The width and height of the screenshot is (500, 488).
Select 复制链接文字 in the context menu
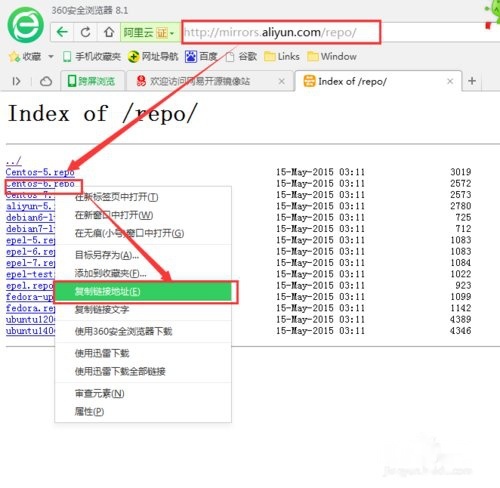pyautogui.click(x=143, y=310)
